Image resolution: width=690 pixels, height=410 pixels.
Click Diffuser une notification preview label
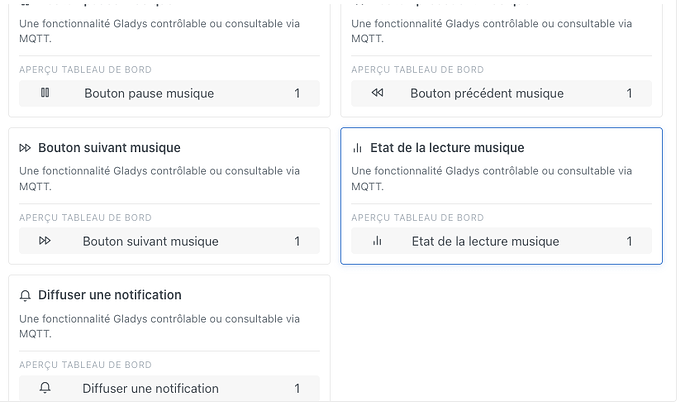(x=150, y=388)
